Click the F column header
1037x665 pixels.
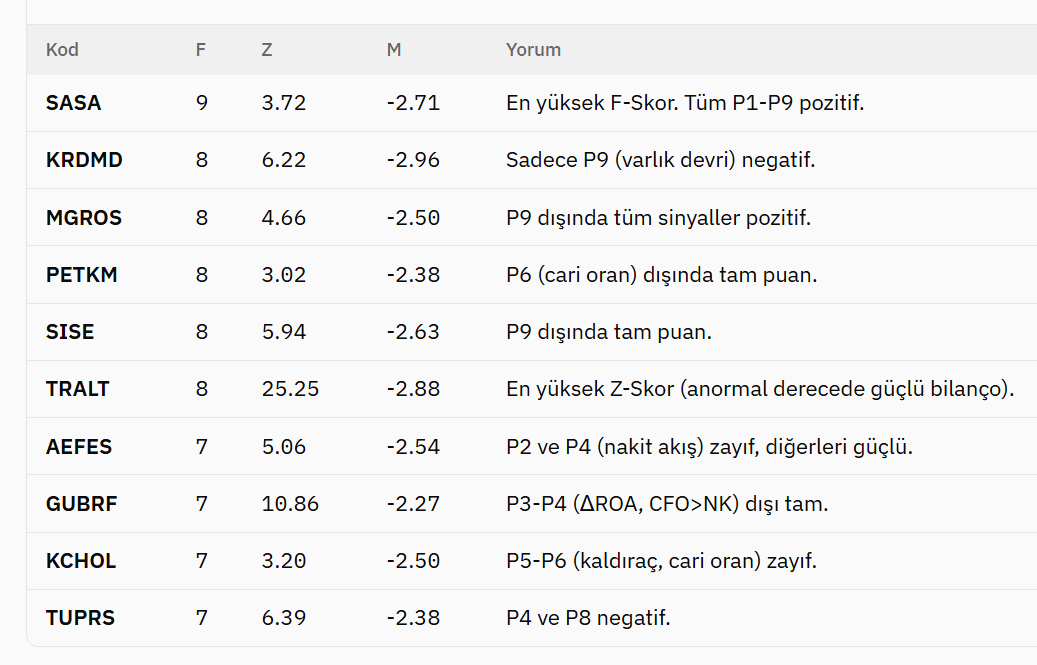[200, 50]
